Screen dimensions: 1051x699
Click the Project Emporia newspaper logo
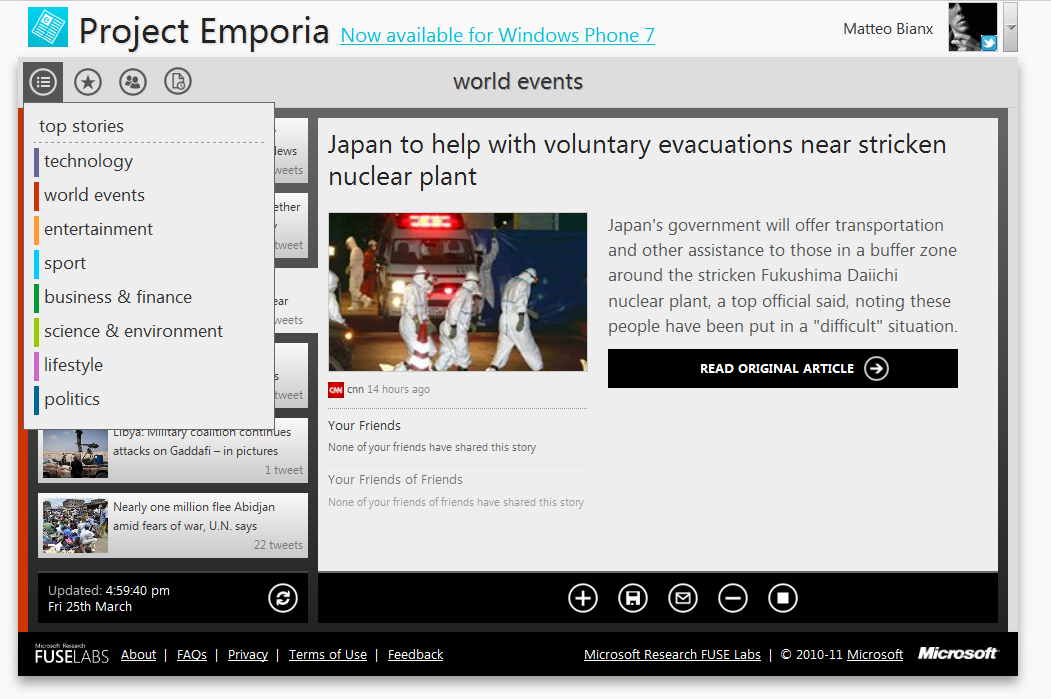[48, 27]
